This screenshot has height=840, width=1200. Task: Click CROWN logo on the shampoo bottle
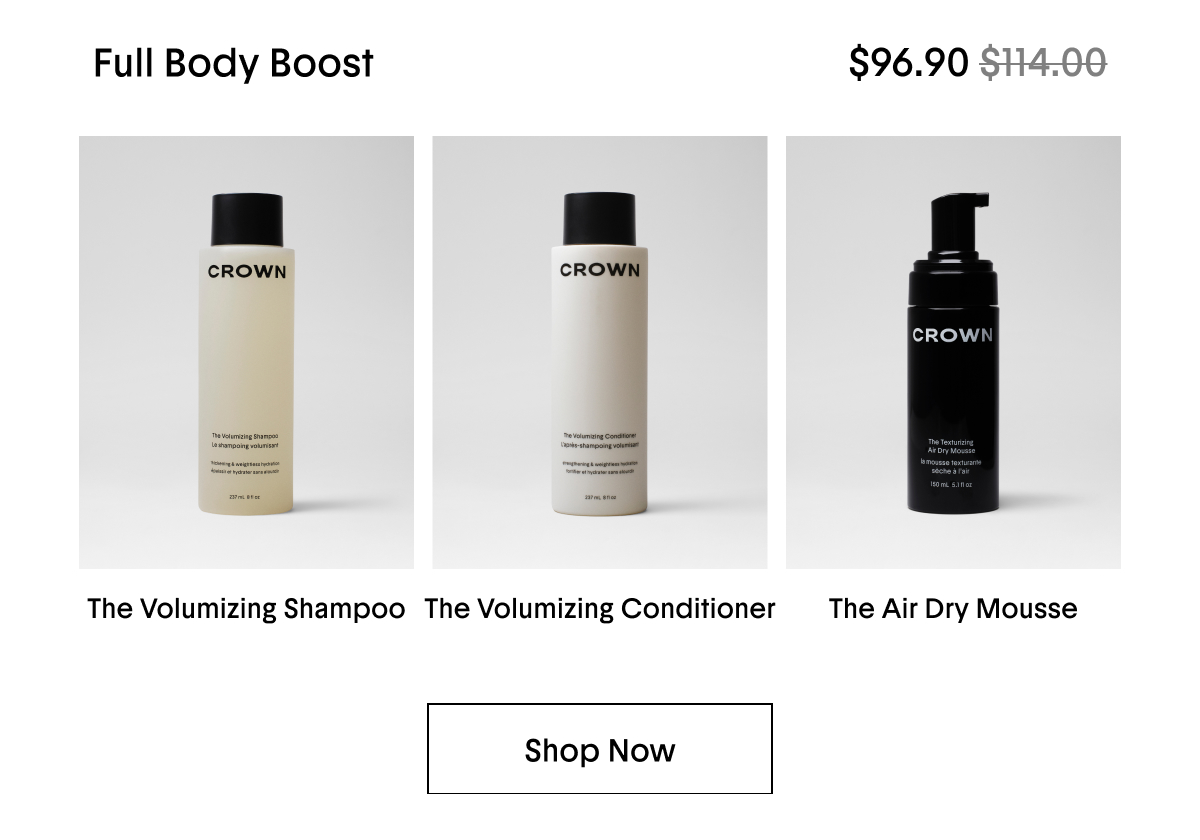[247, 271]
